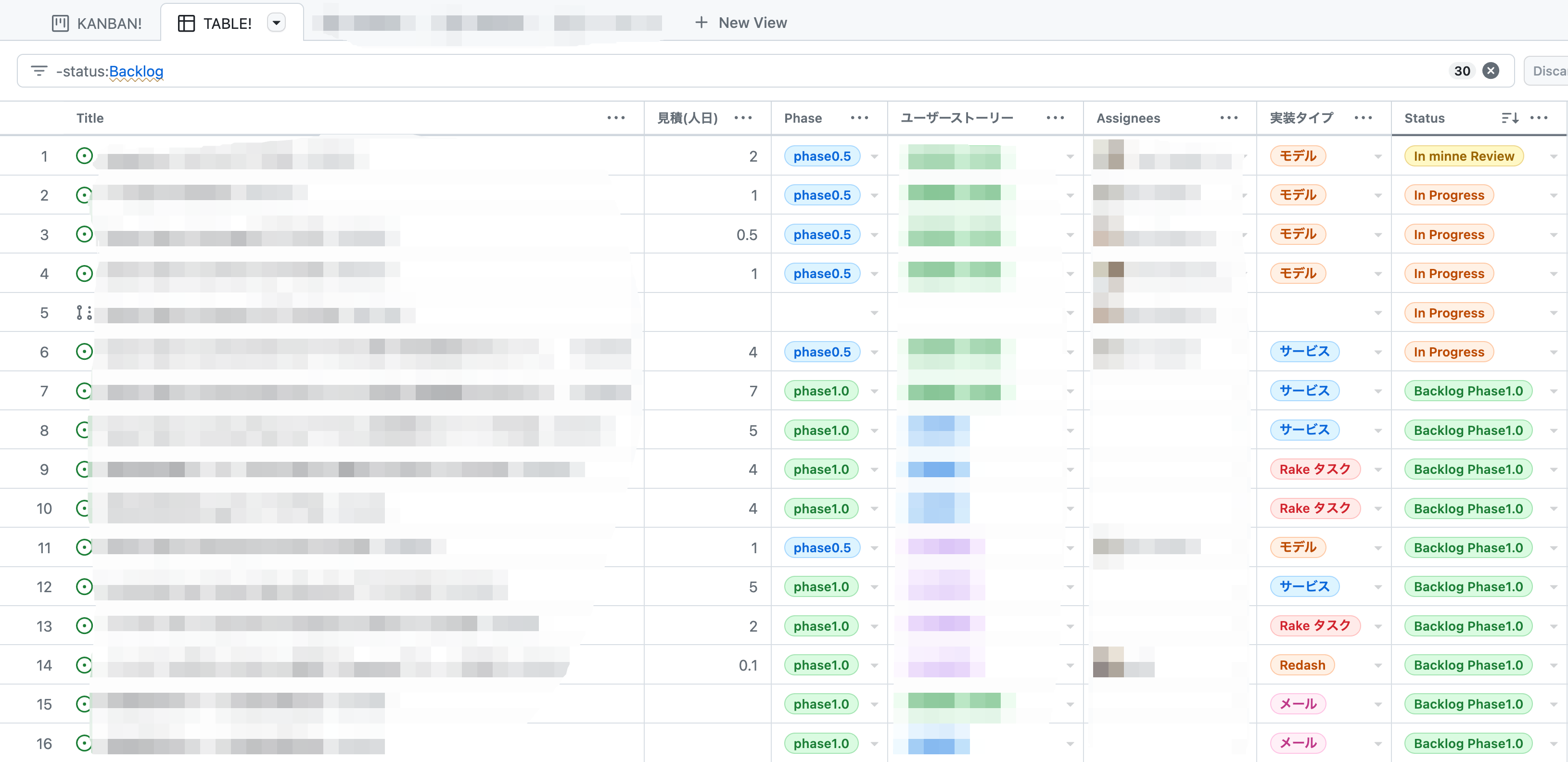
Task: Open the TABLE! tab dropdown arrow
Action: pyautogui.click(x=276, y=23)
